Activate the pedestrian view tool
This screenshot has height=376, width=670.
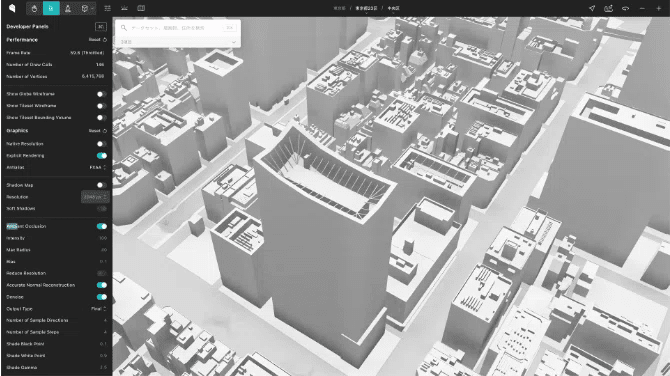tap(68, 8)
